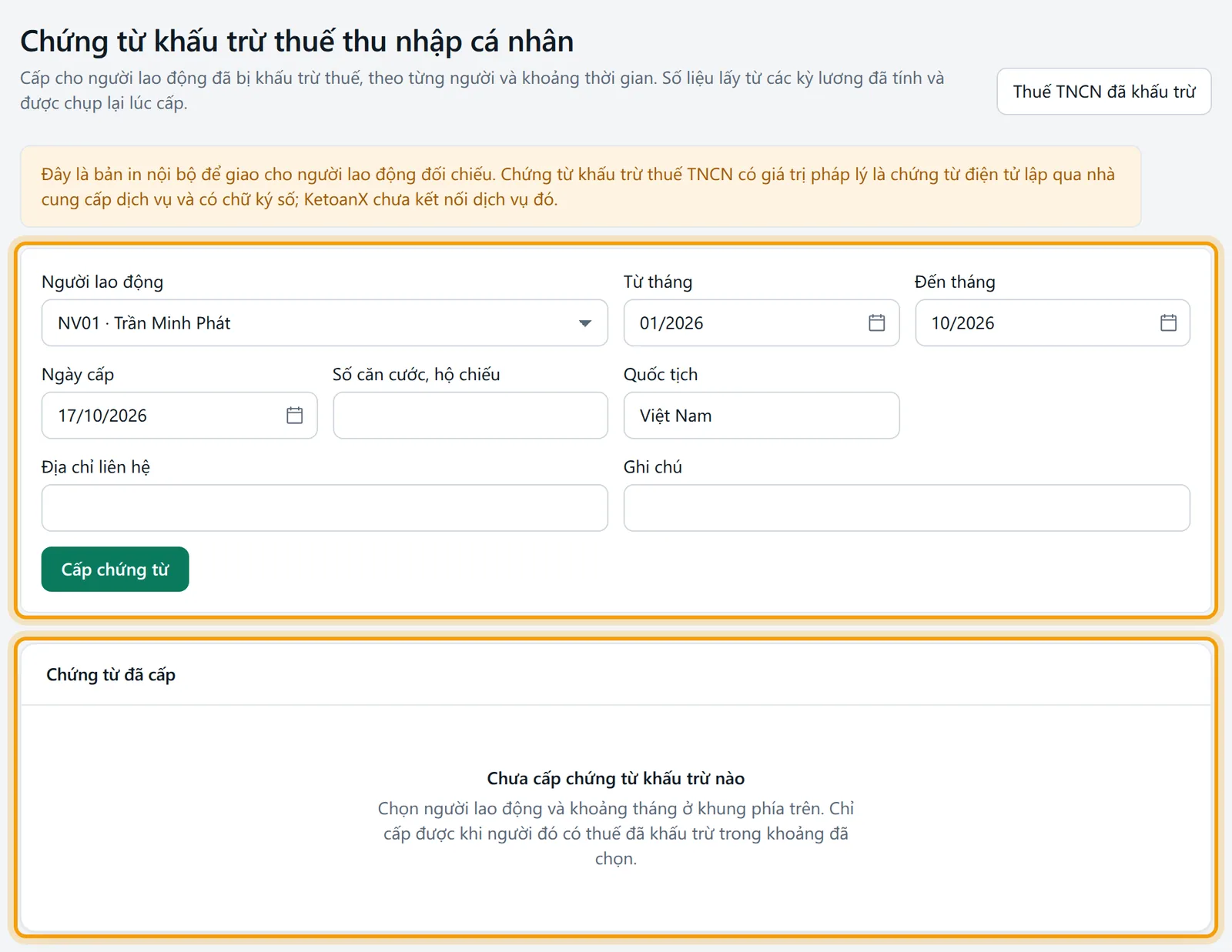Image resolution: width=1232 pixels, height=952 pixels.
Task: Focus the Địa chỉ liên hệ input
Action: 324,508
